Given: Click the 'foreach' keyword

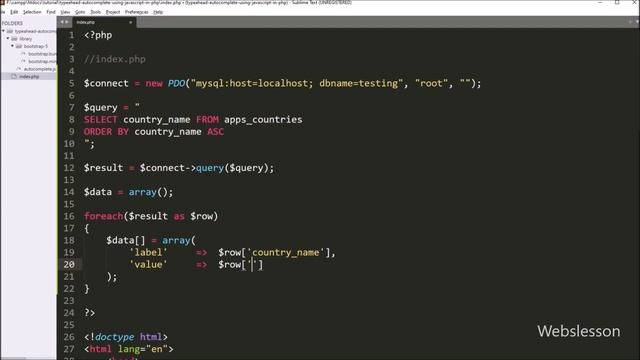Looking at the screenshot, I should pyautogui.click(x=104, y=216).
